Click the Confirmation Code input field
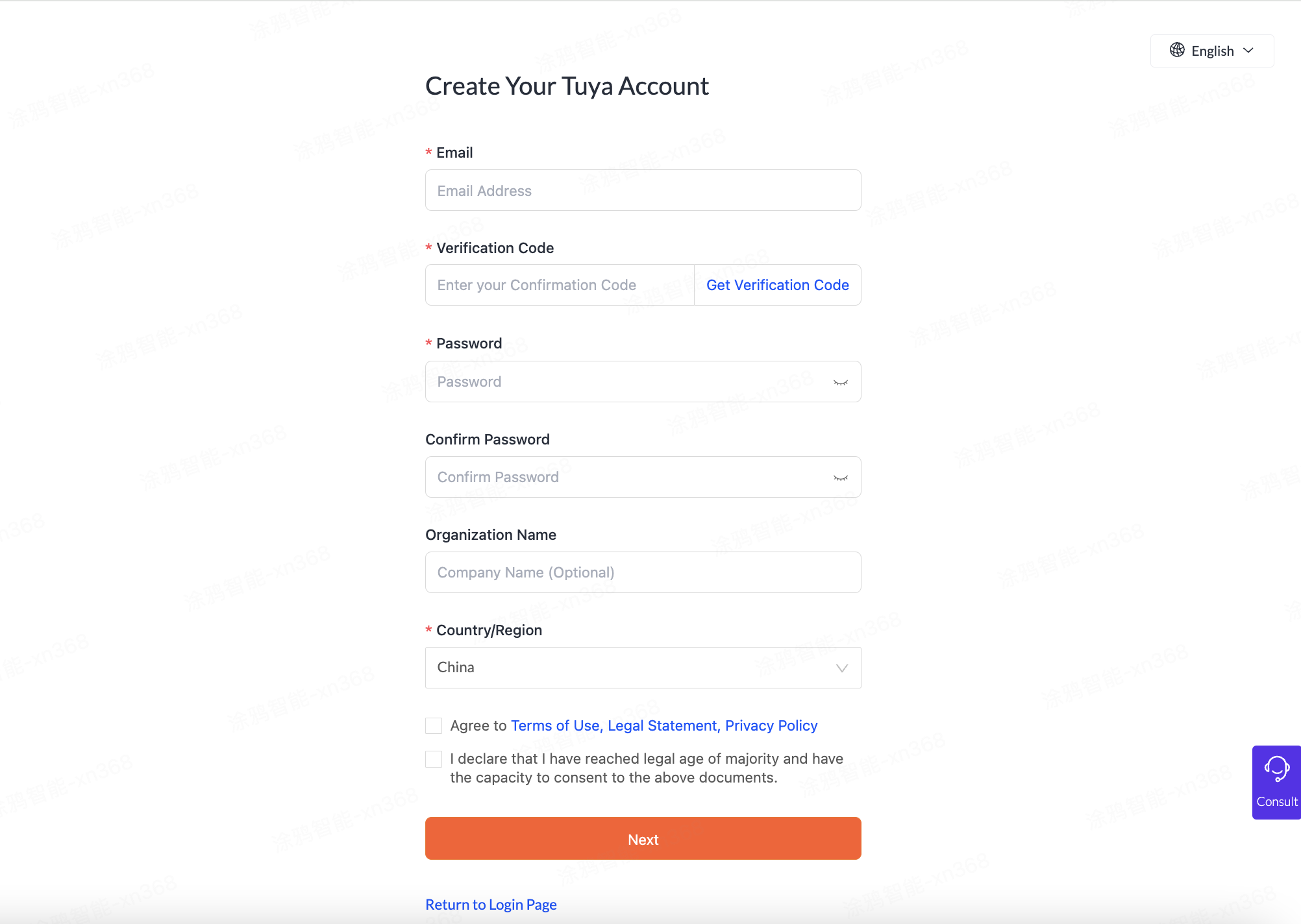Viewport: 1301px width, 924px height. coord(560,285)
